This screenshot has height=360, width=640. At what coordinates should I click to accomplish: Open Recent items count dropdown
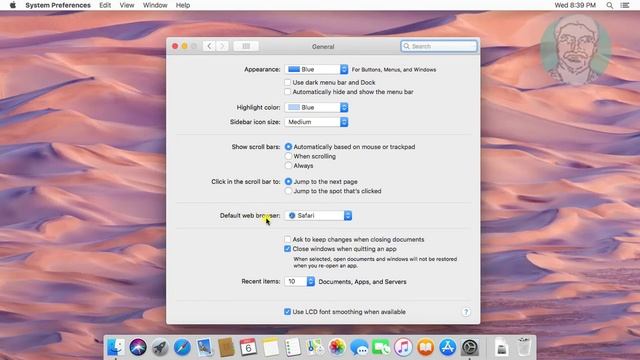(x=300, y=281)
